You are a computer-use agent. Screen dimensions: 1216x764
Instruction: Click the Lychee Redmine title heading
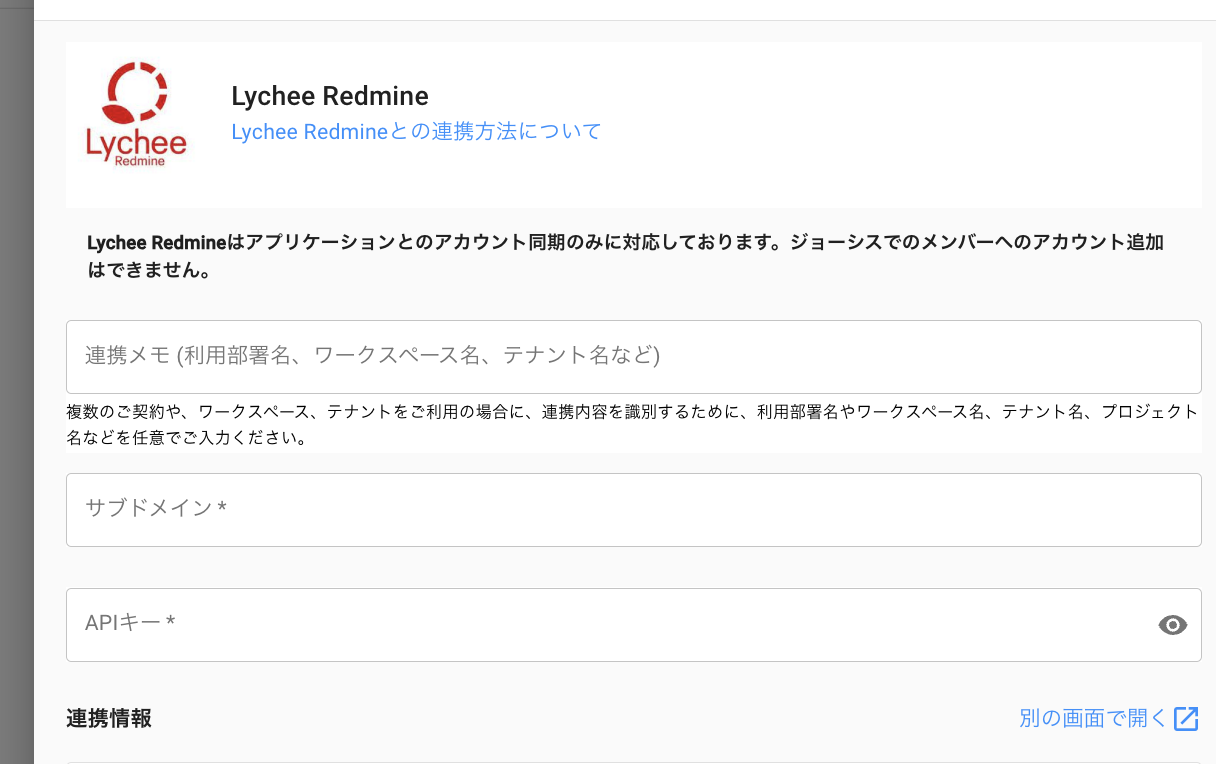329,96
